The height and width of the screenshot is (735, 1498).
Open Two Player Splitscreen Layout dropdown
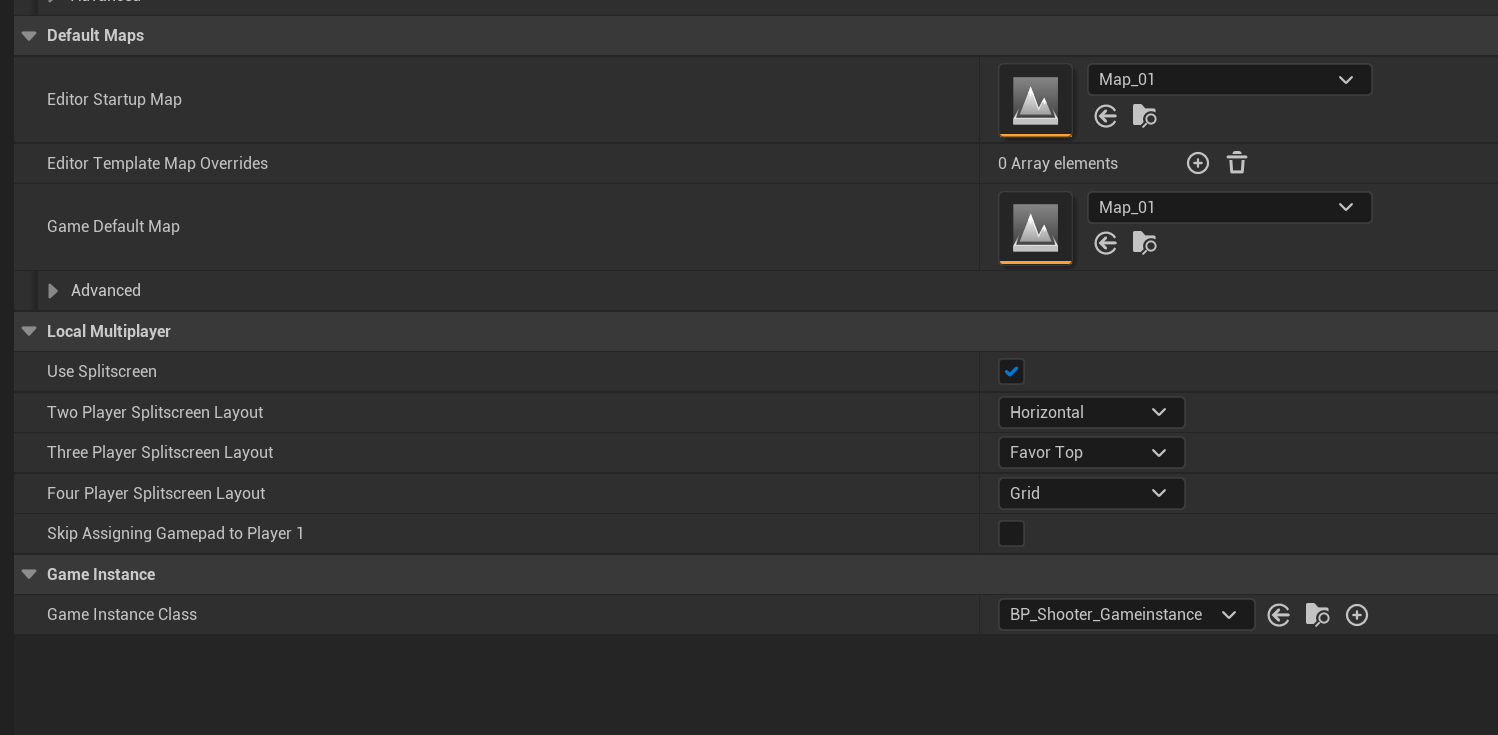(1091, 412)
